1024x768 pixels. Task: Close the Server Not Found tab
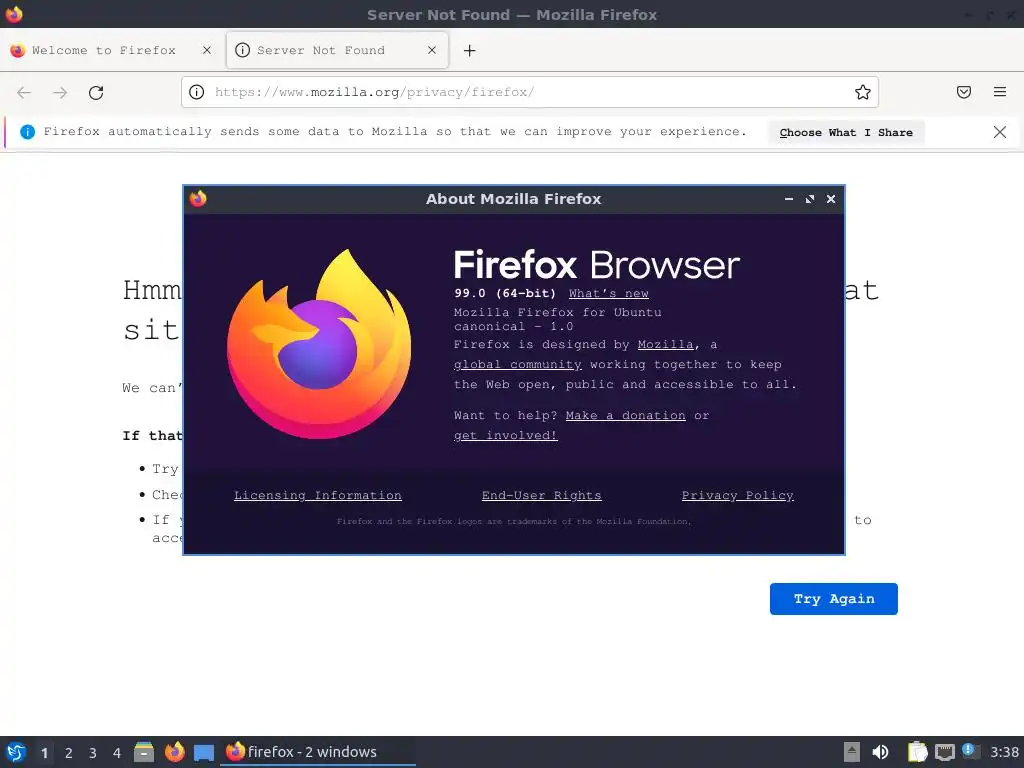pos(432,50)
